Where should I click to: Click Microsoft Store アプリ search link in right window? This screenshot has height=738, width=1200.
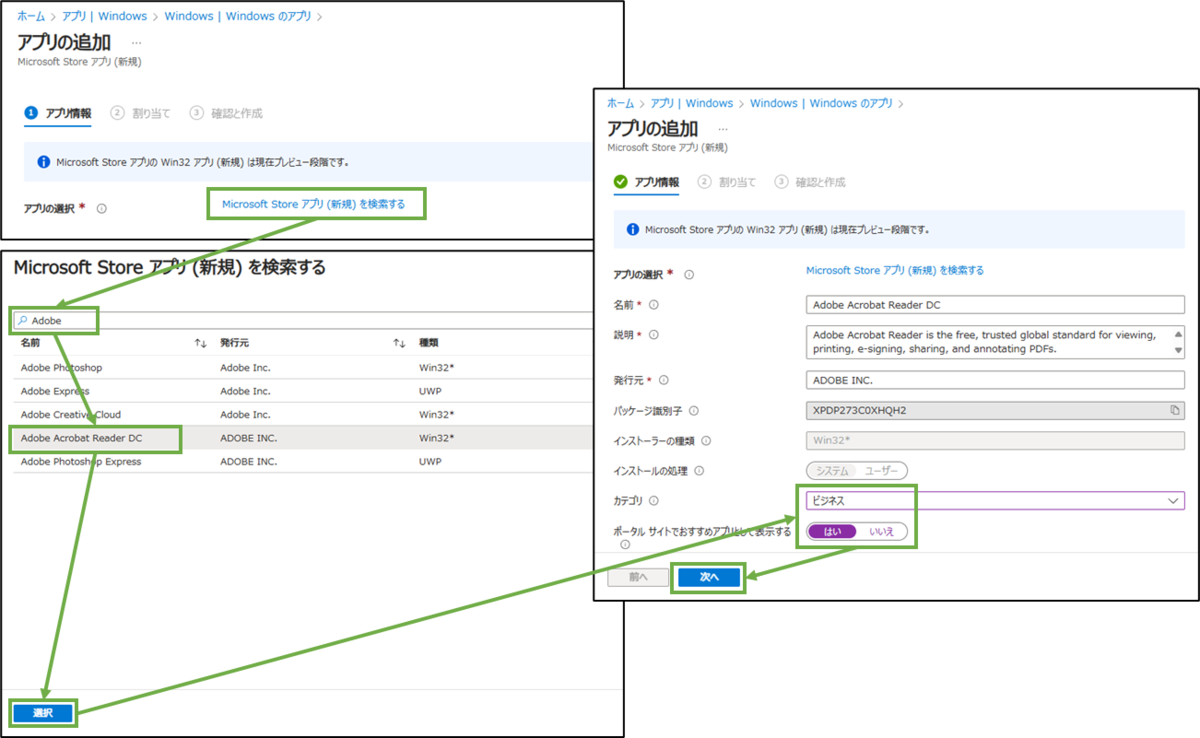[x=895, y=270]
